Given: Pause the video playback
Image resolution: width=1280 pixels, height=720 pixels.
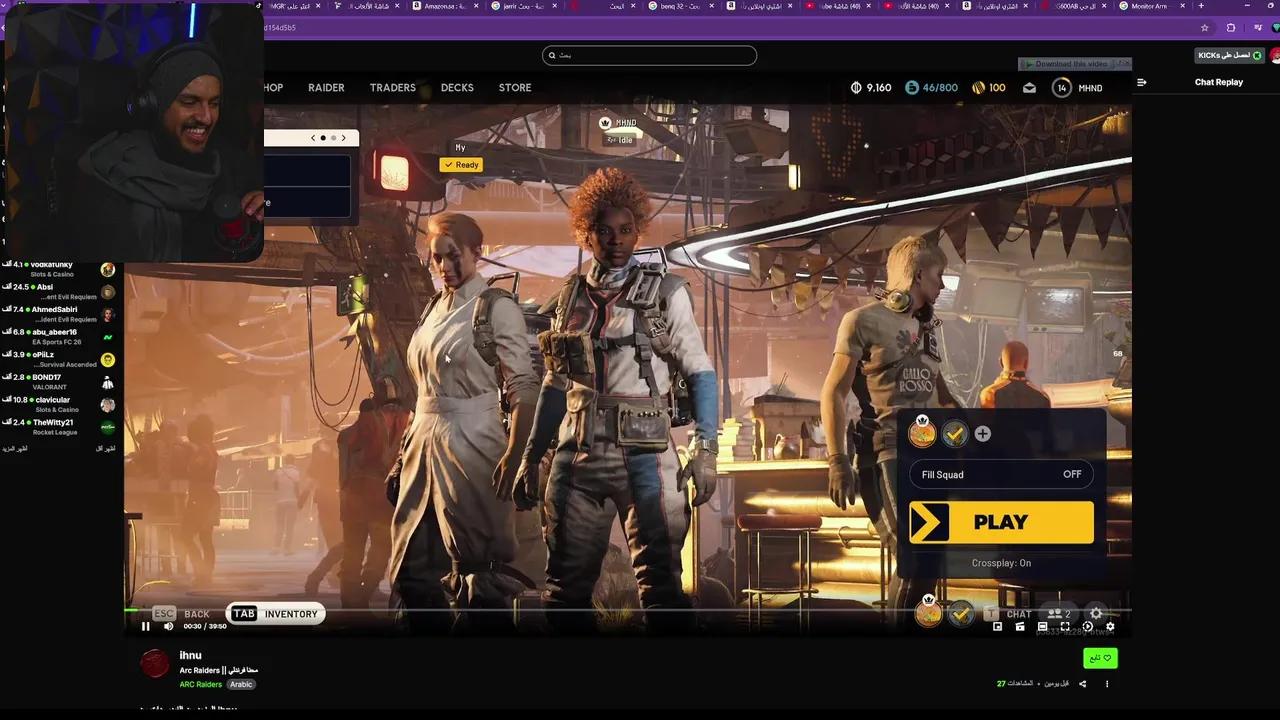Looking at the screenshot, I should (x=145, y=627).
